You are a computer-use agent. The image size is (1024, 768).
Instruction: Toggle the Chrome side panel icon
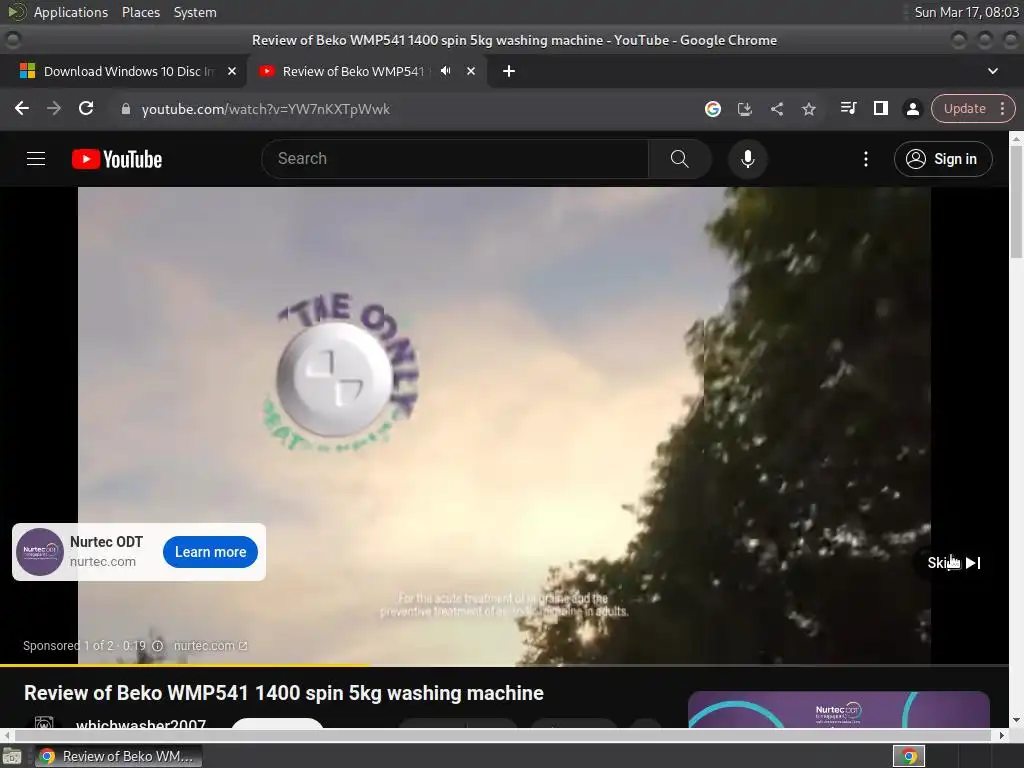coord(880,108)
